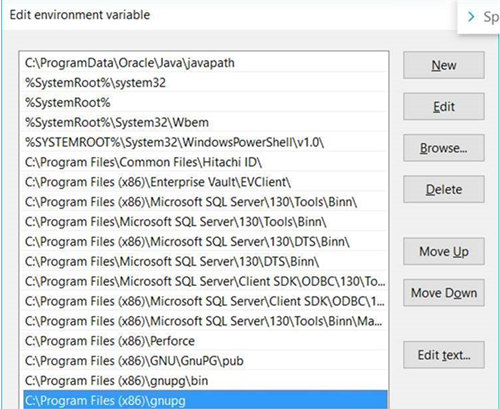
Task: Select Program Files (x86) SQL Server\130\Tools\Binn\ entry
Action: tap(205, 202)
